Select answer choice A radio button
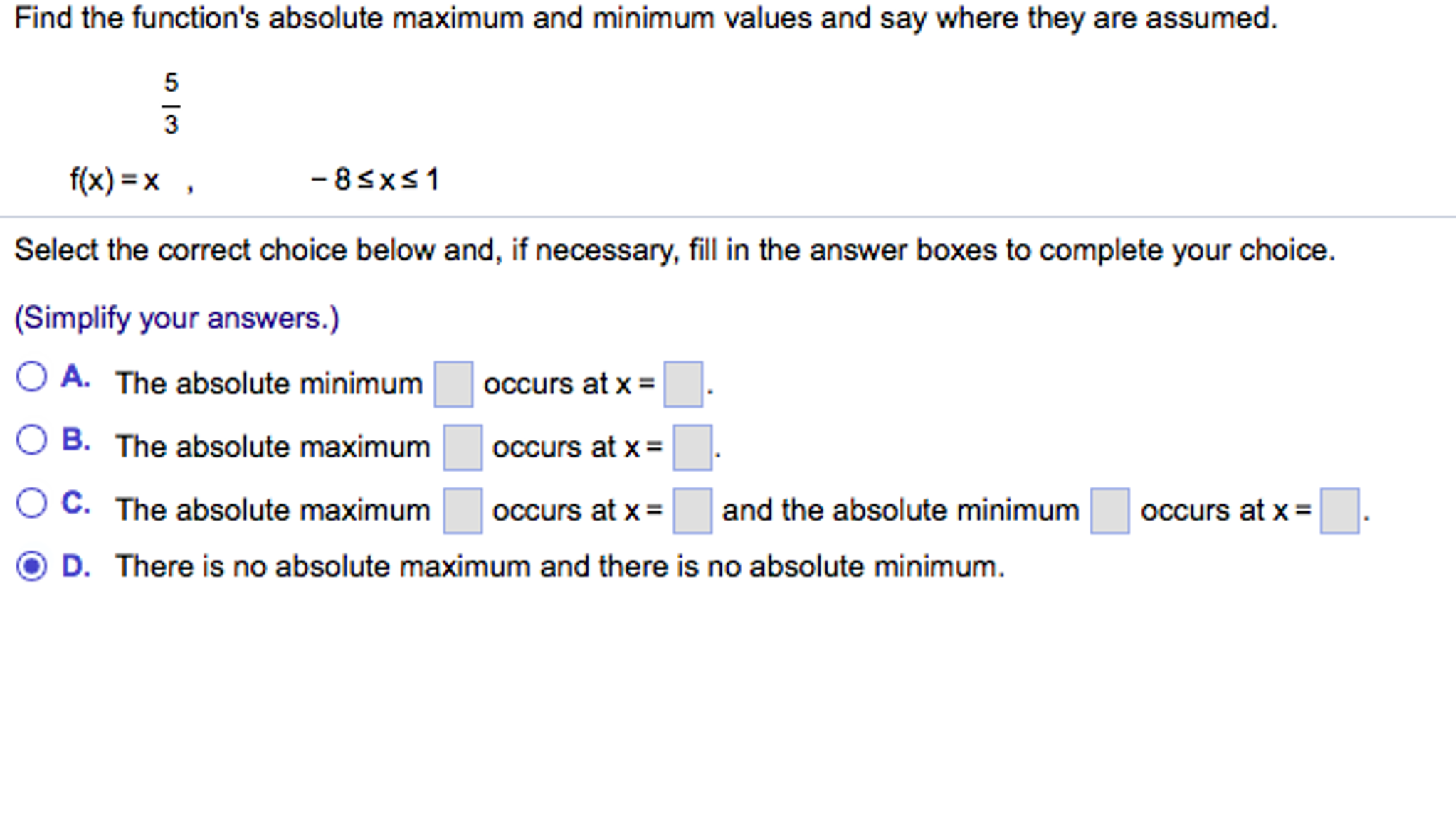1456x818 pixels. click(31, 375)
